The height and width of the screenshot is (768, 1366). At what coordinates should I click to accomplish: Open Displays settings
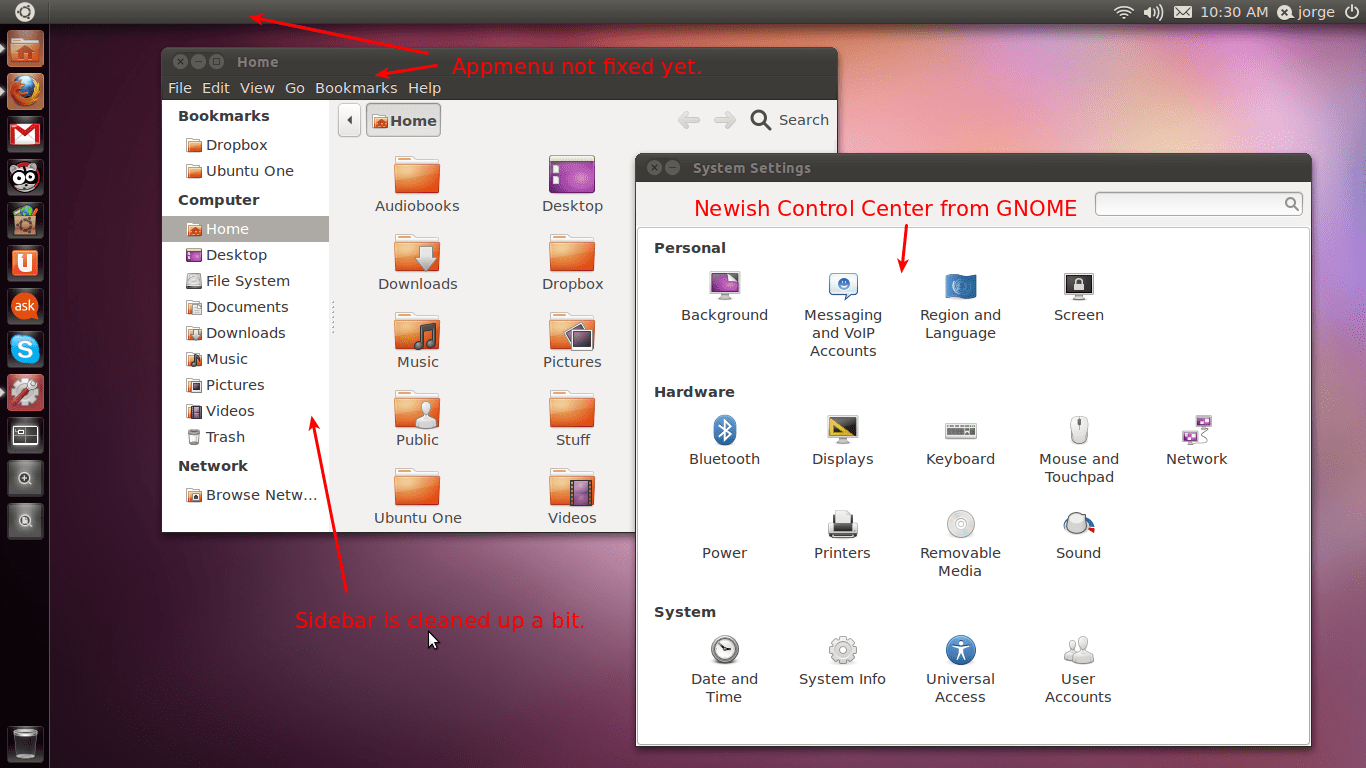click(842, 441)
